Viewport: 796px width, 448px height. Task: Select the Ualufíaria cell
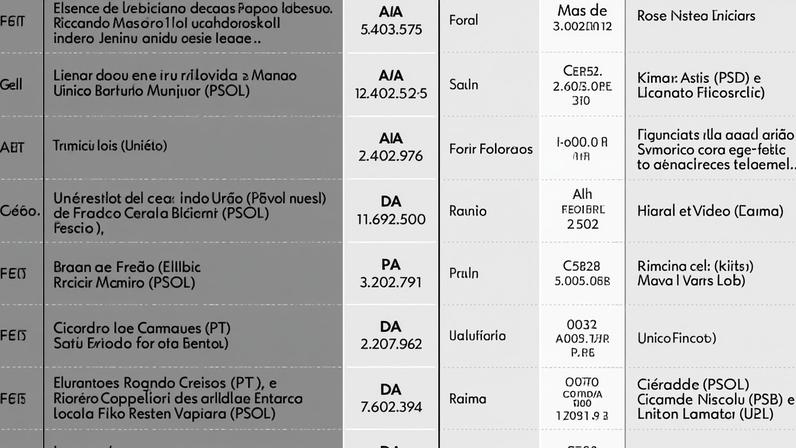477,336
